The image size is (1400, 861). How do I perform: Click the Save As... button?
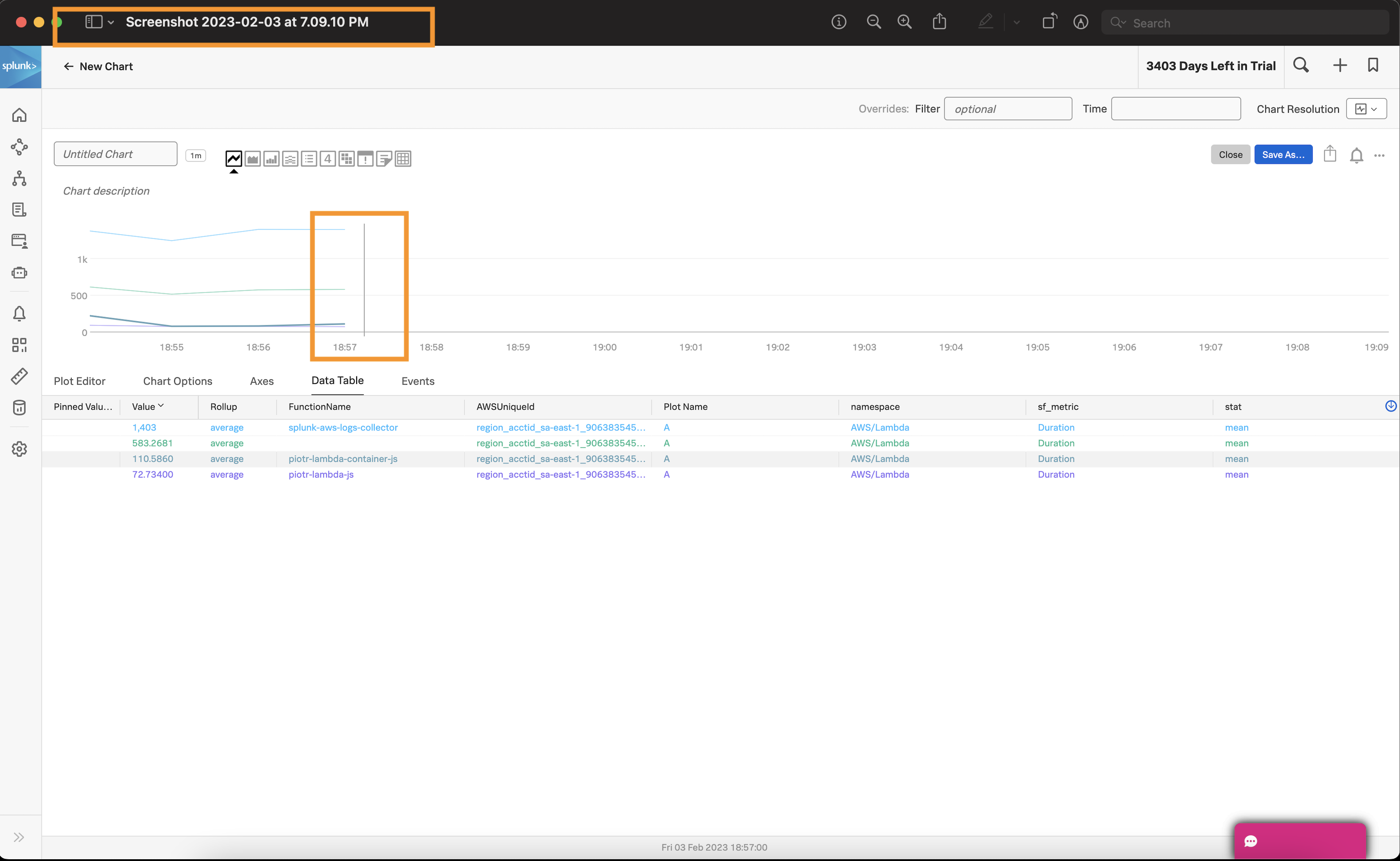pos(1283,154)
